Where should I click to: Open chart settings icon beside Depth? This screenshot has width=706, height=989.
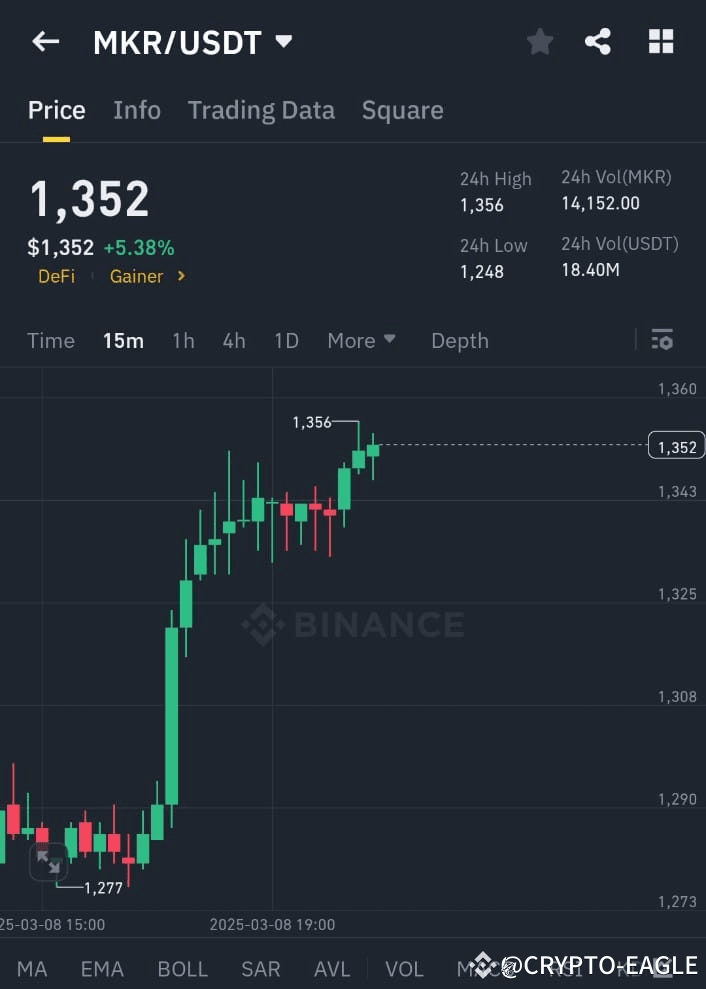662,340
